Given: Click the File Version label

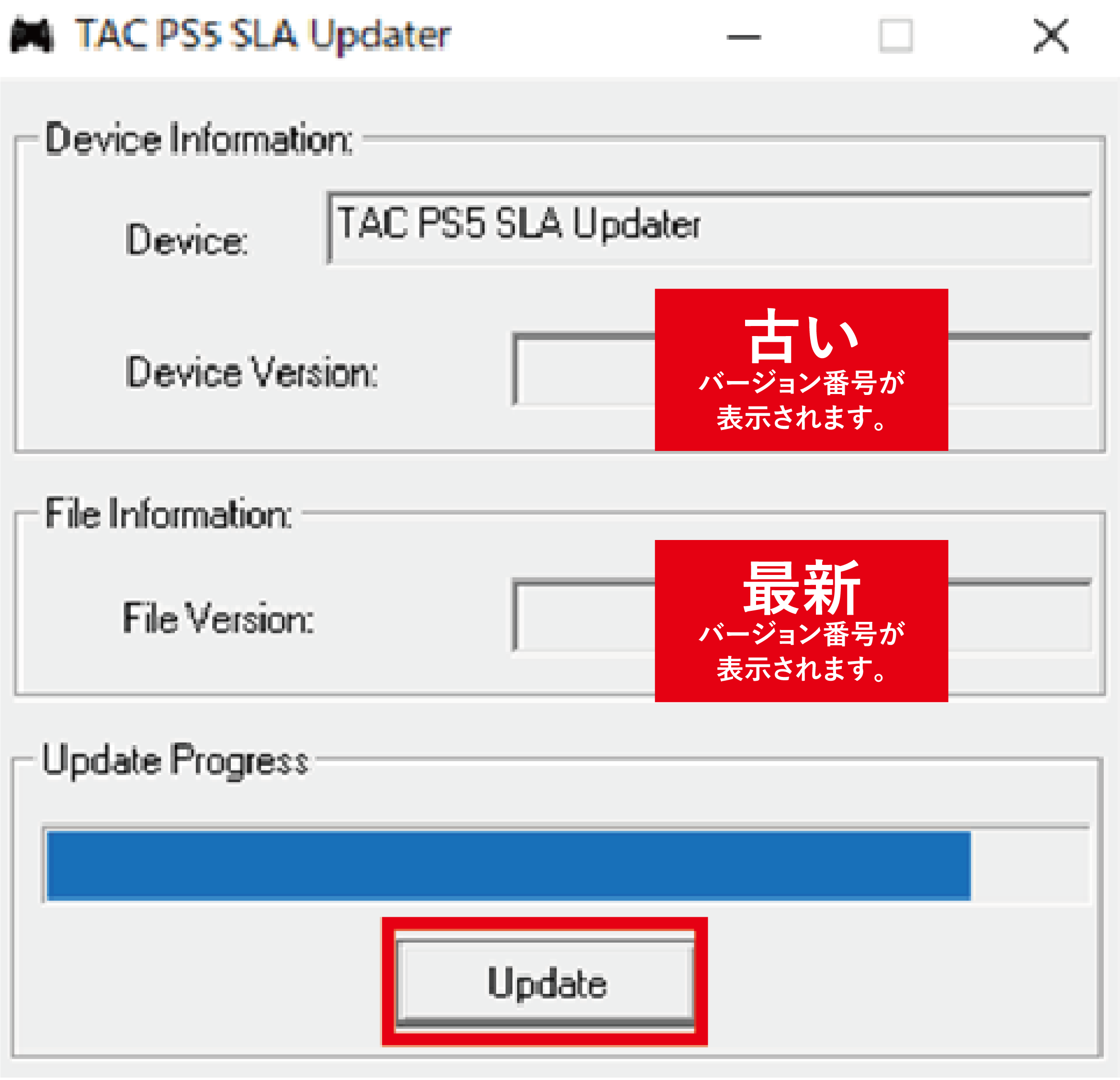Looking at the screenshot, I should point(219,618).
